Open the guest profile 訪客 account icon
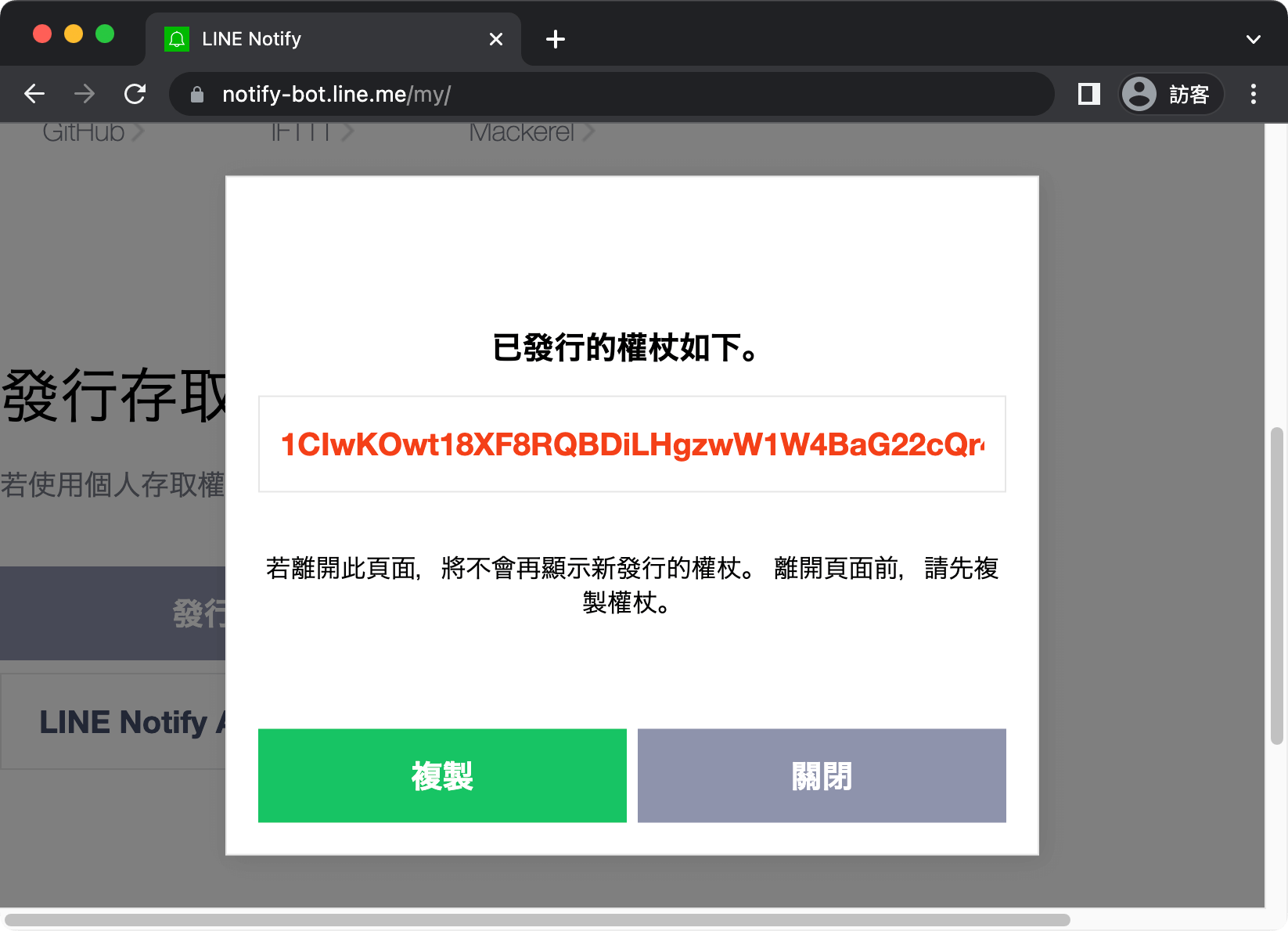 click(x=1170, y=94)
